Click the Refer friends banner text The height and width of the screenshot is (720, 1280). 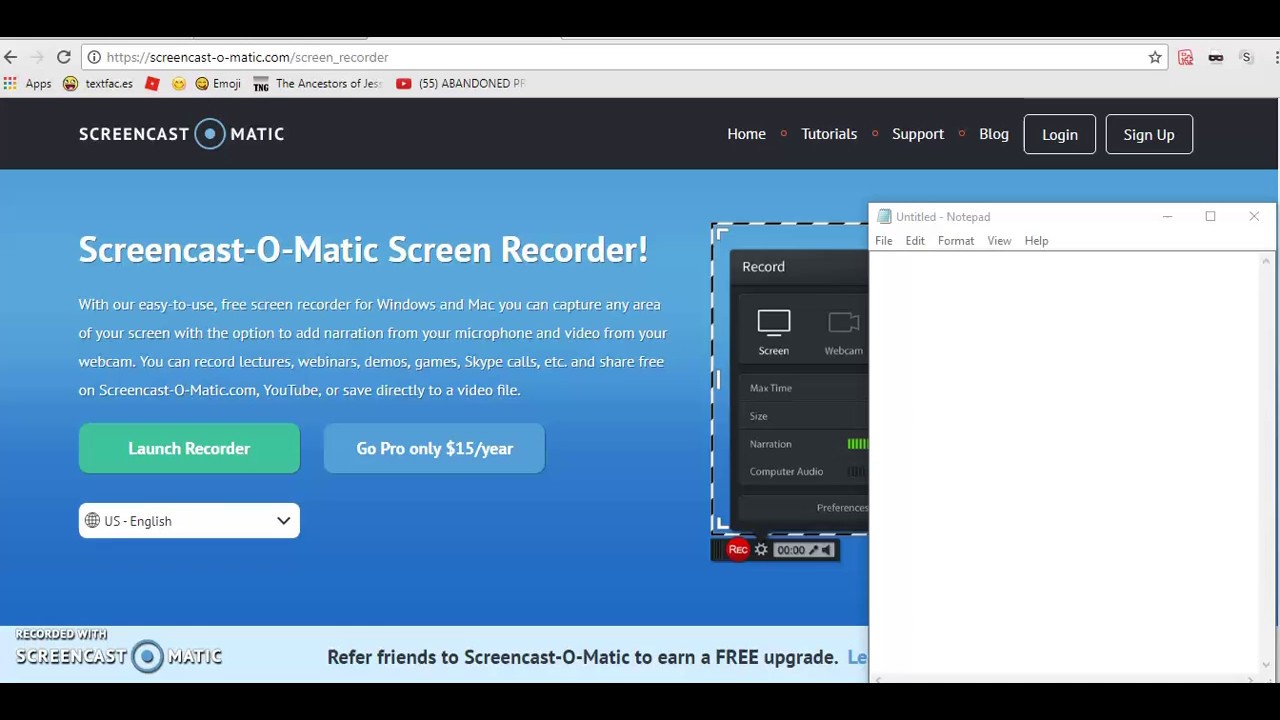(x=582, y=657)
